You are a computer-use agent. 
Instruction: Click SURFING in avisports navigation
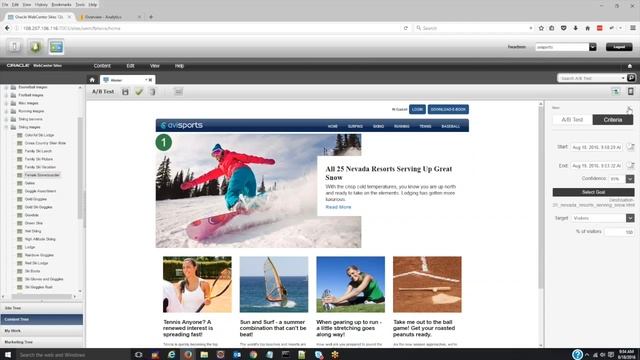click(355, 126)
